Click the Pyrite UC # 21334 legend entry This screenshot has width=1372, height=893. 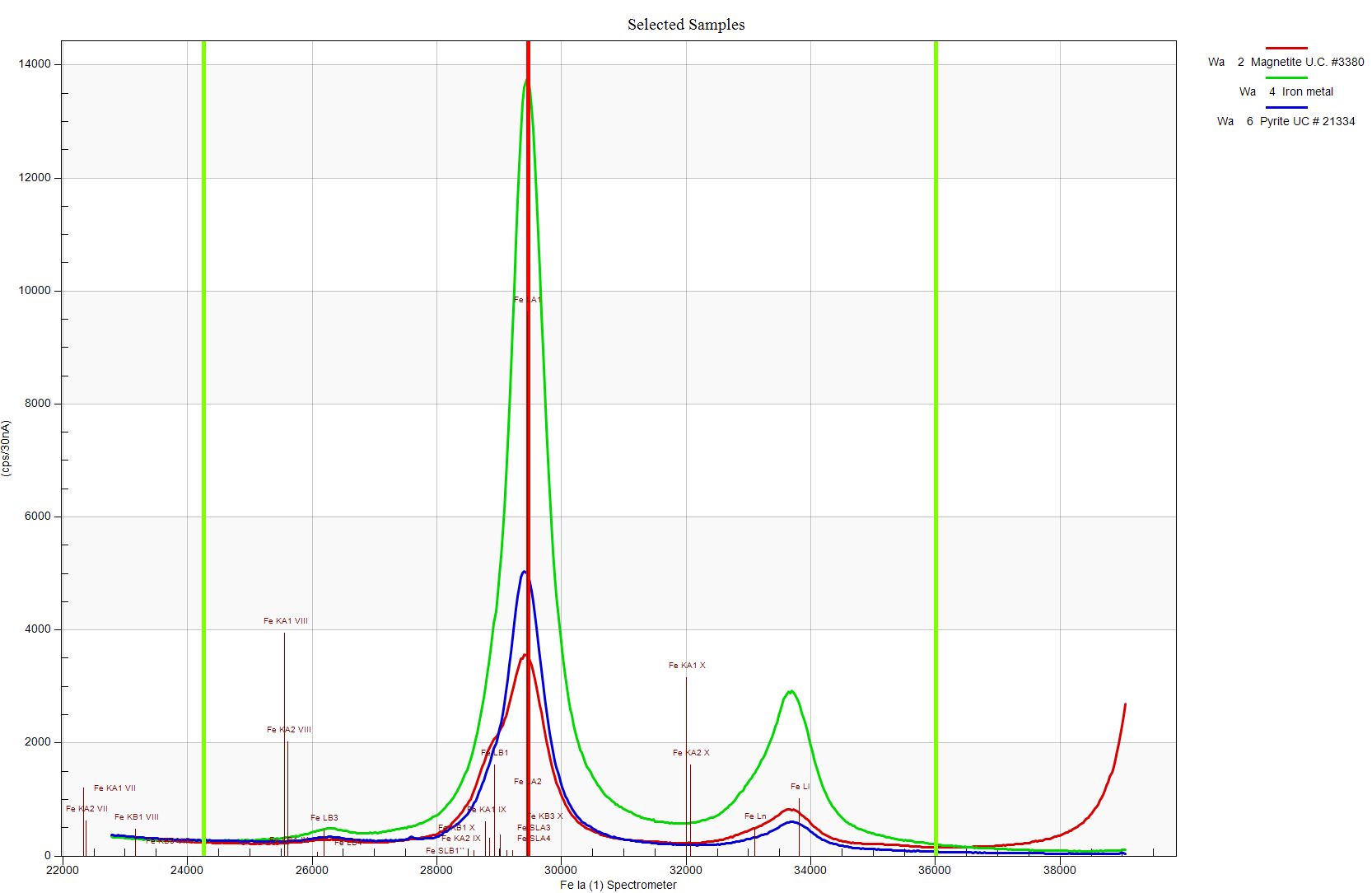(x=1307, y=121)
